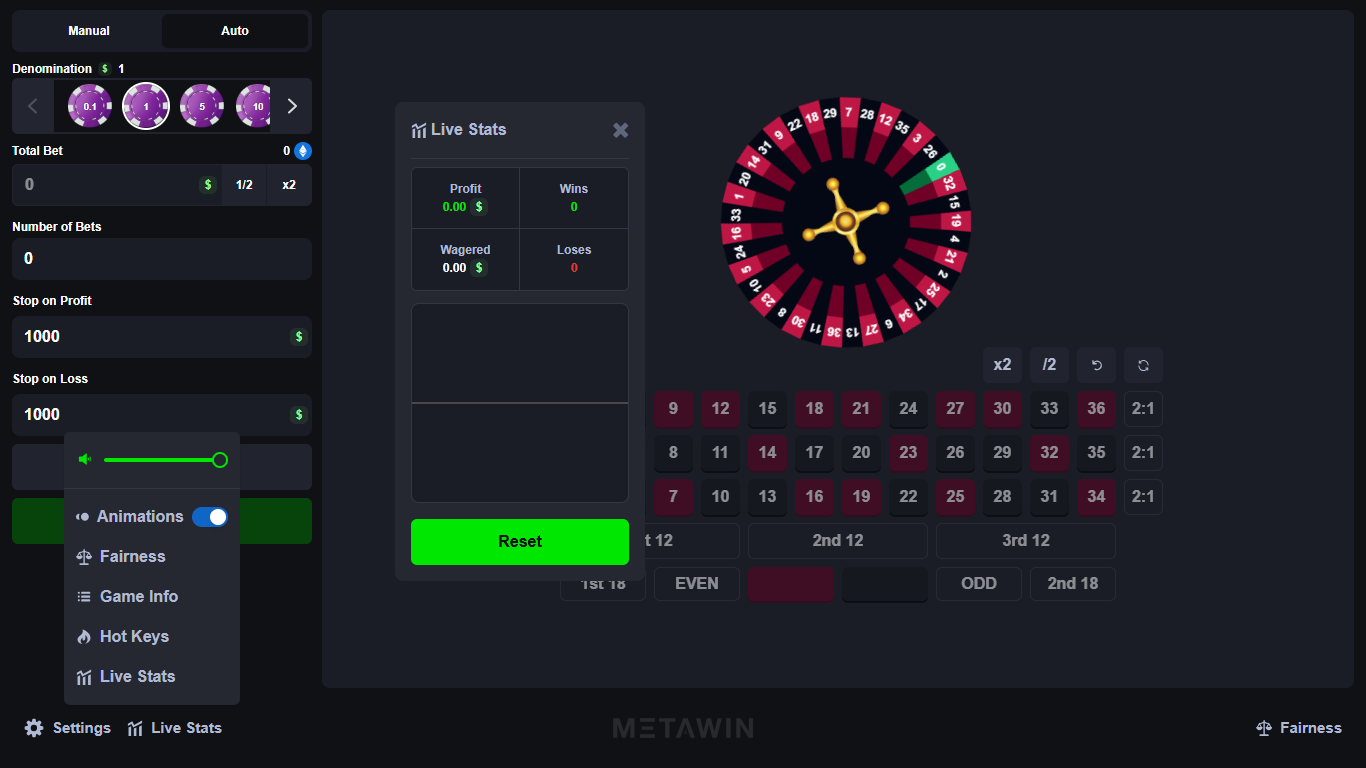Click the left chip carousel arrow
1366x768 pixels.
pyautogui.click(x=33, y=106)
